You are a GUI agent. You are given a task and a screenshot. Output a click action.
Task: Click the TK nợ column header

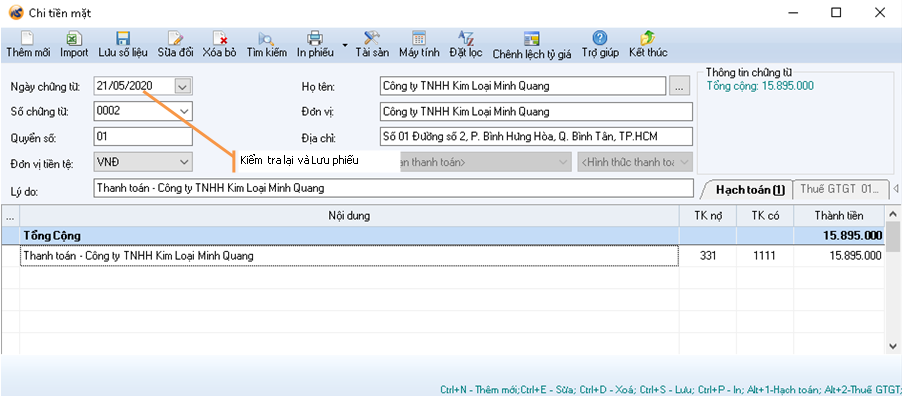[x=708, y=216]
